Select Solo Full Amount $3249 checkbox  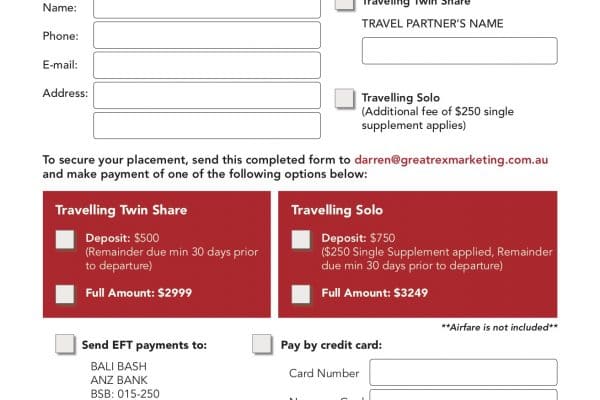click(x=301, y=294)
